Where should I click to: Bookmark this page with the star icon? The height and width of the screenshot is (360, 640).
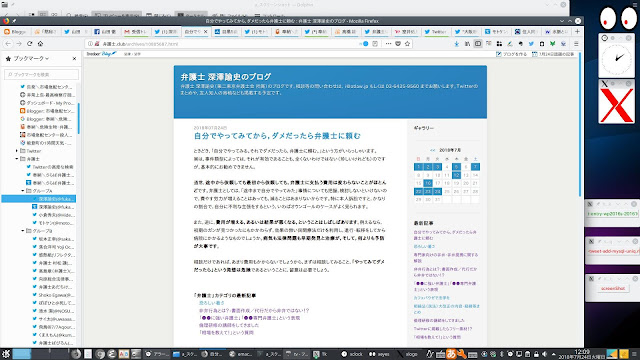[x=407, y=44]
